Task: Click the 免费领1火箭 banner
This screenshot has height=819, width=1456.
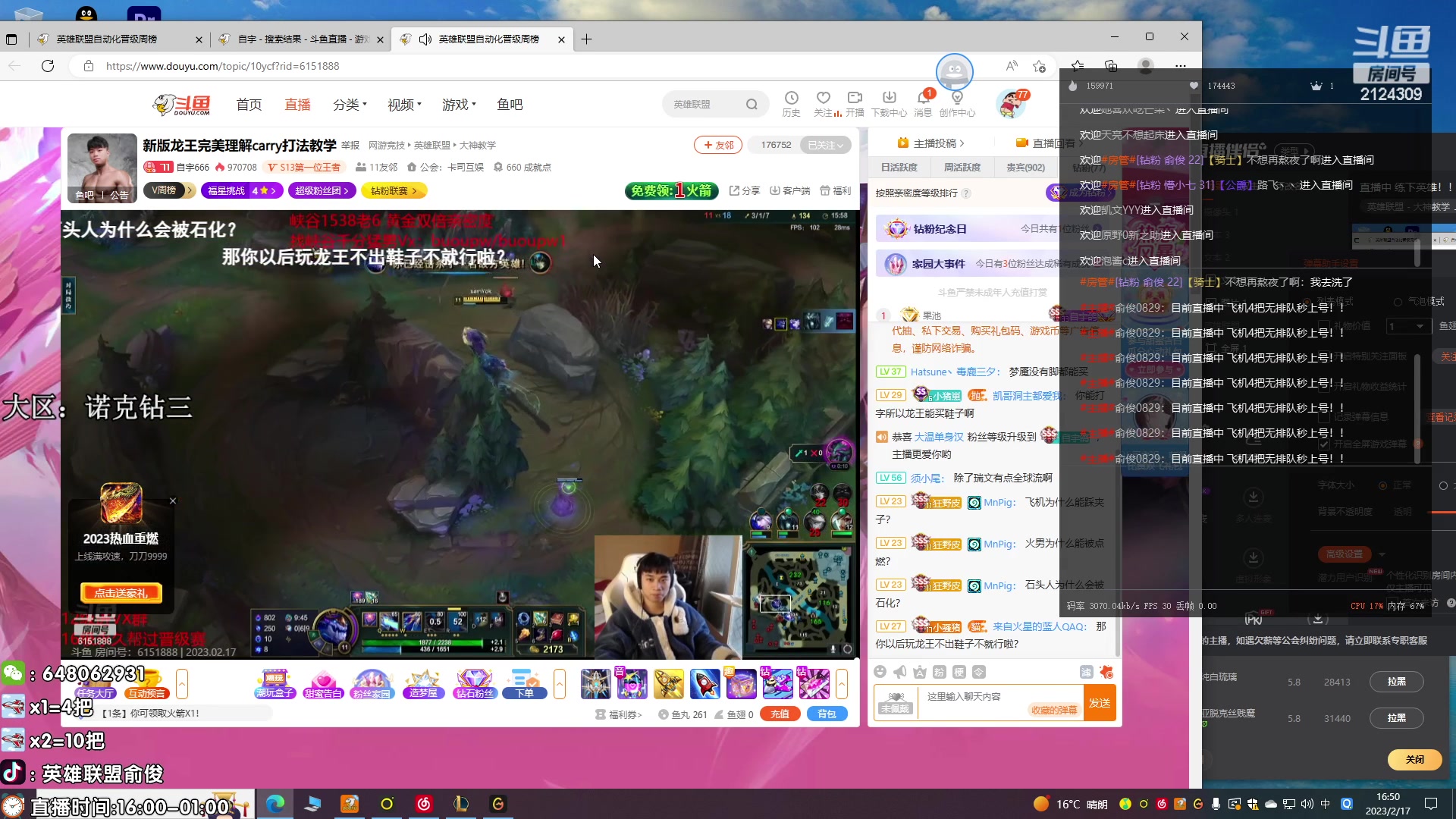Action: coord(672,190)
